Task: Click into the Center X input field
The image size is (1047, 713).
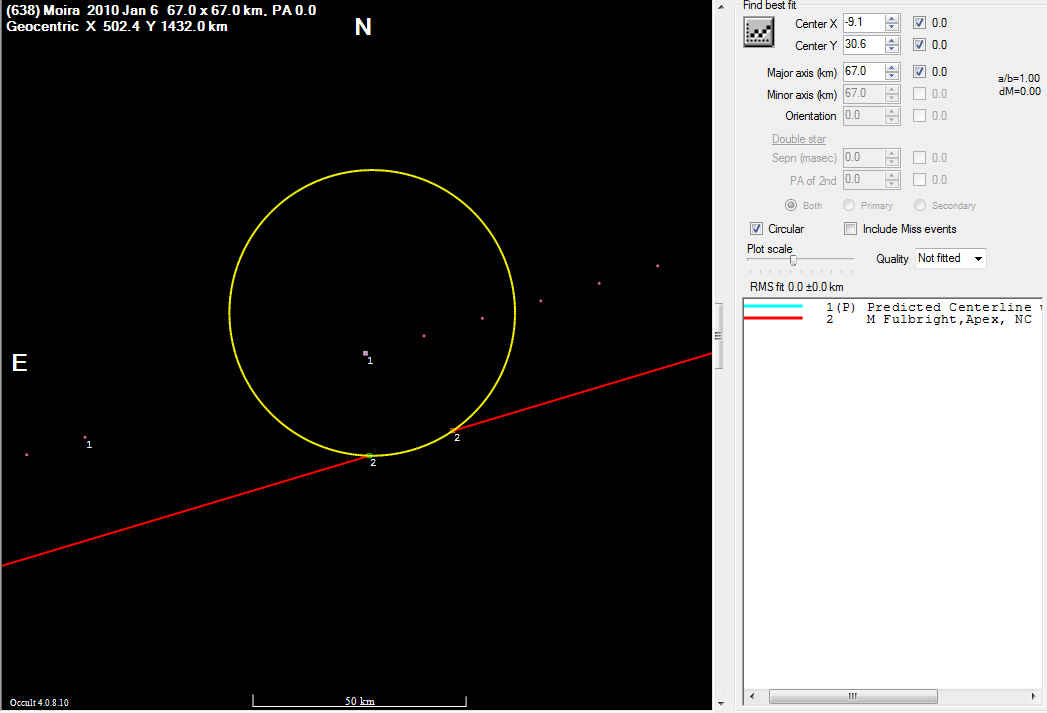Action: pyautogui.click(x=862, y=22)
